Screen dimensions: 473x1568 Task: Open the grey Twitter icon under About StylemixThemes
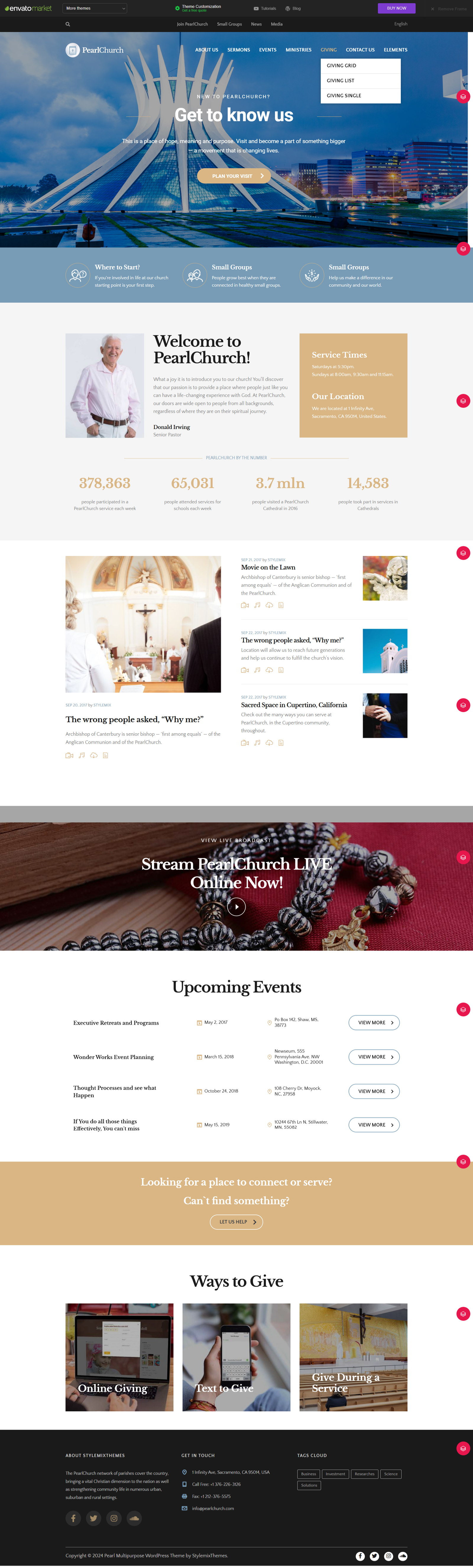click(x=93, y=1517)
